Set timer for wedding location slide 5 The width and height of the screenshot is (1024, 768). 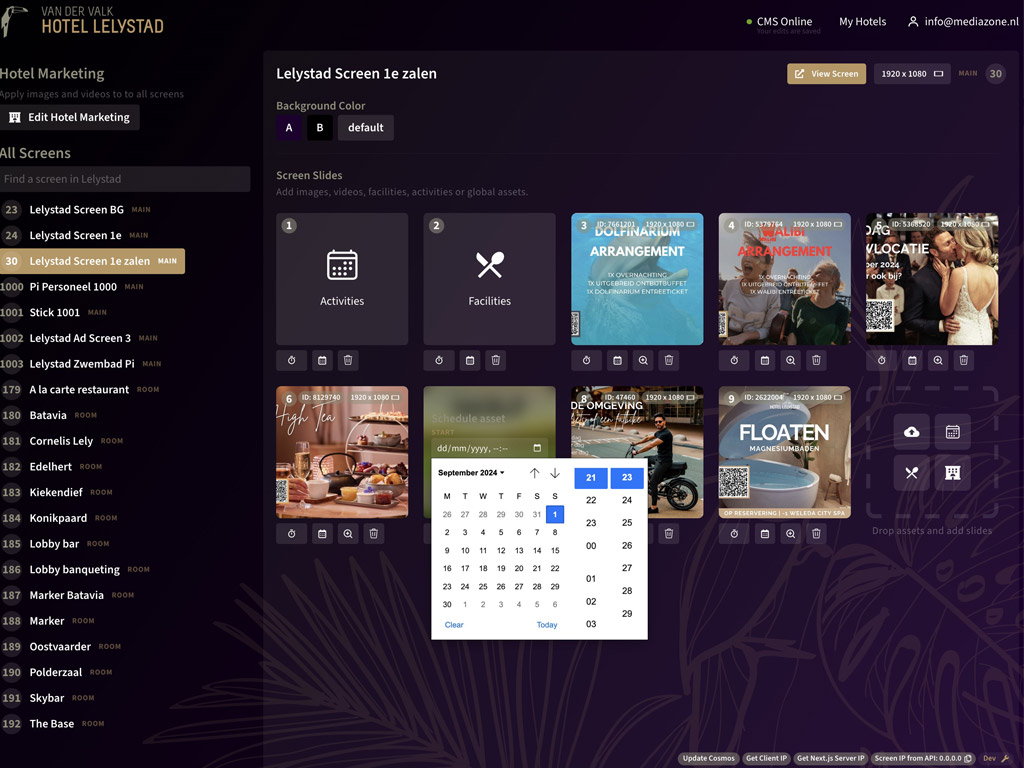coord(882,360)
